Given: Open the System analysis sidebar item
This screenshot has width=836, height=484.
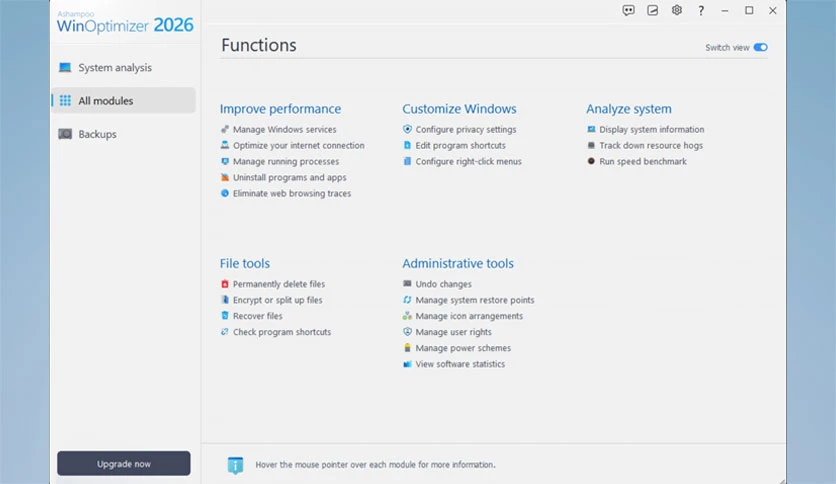Looking at the screenshot, I should point(123,68).
